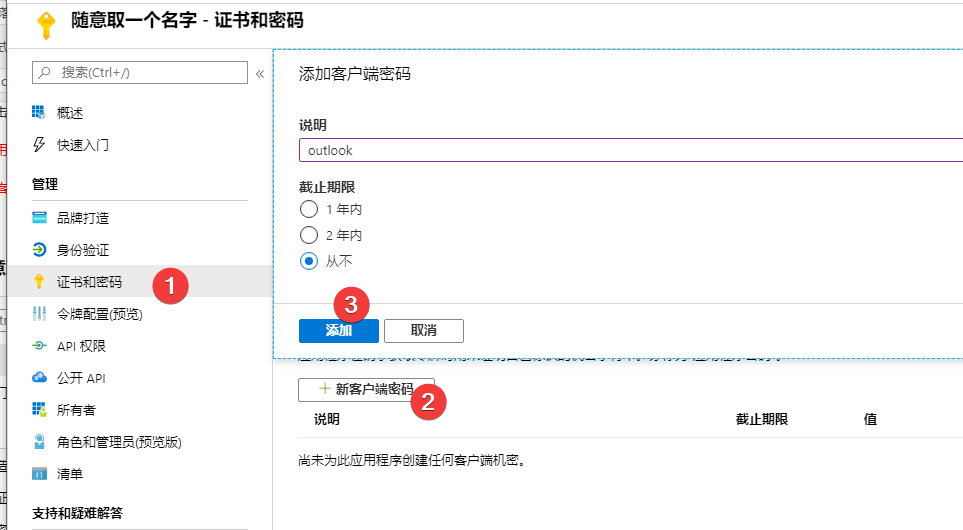Image resolution: width=963 pixels, height=530 pixels.
Task: Click the Token configuration (令牌配置) icon
Action: (39, 314)
